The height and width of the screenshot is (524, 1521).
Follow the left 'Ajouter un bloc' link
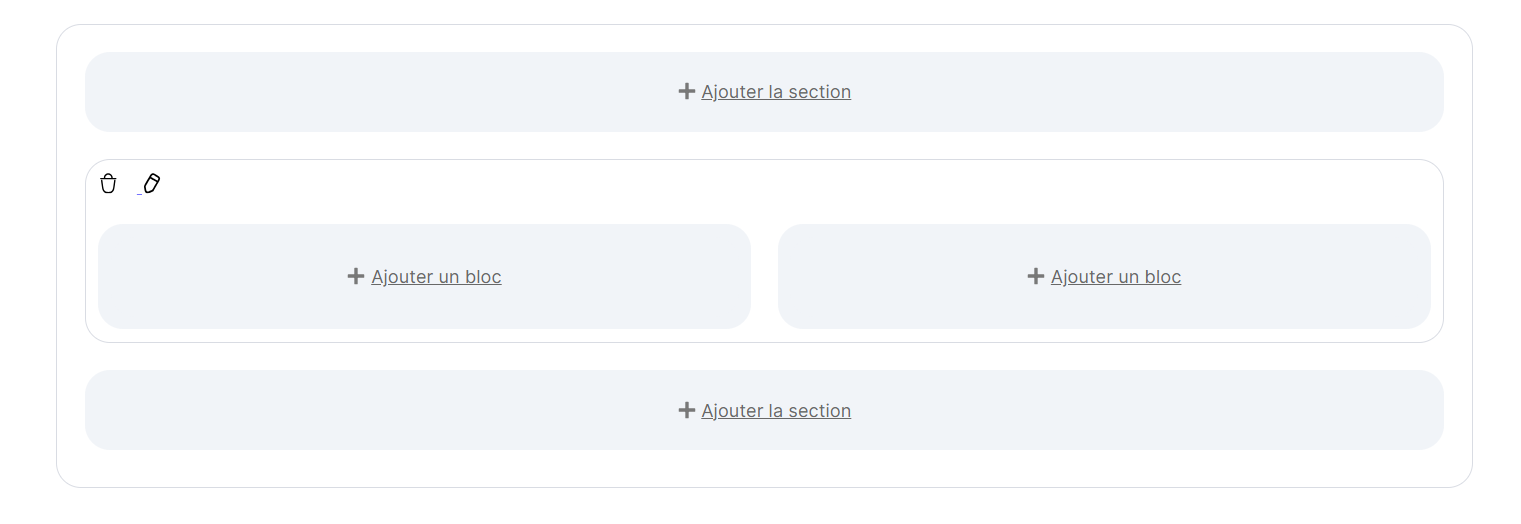436,277
